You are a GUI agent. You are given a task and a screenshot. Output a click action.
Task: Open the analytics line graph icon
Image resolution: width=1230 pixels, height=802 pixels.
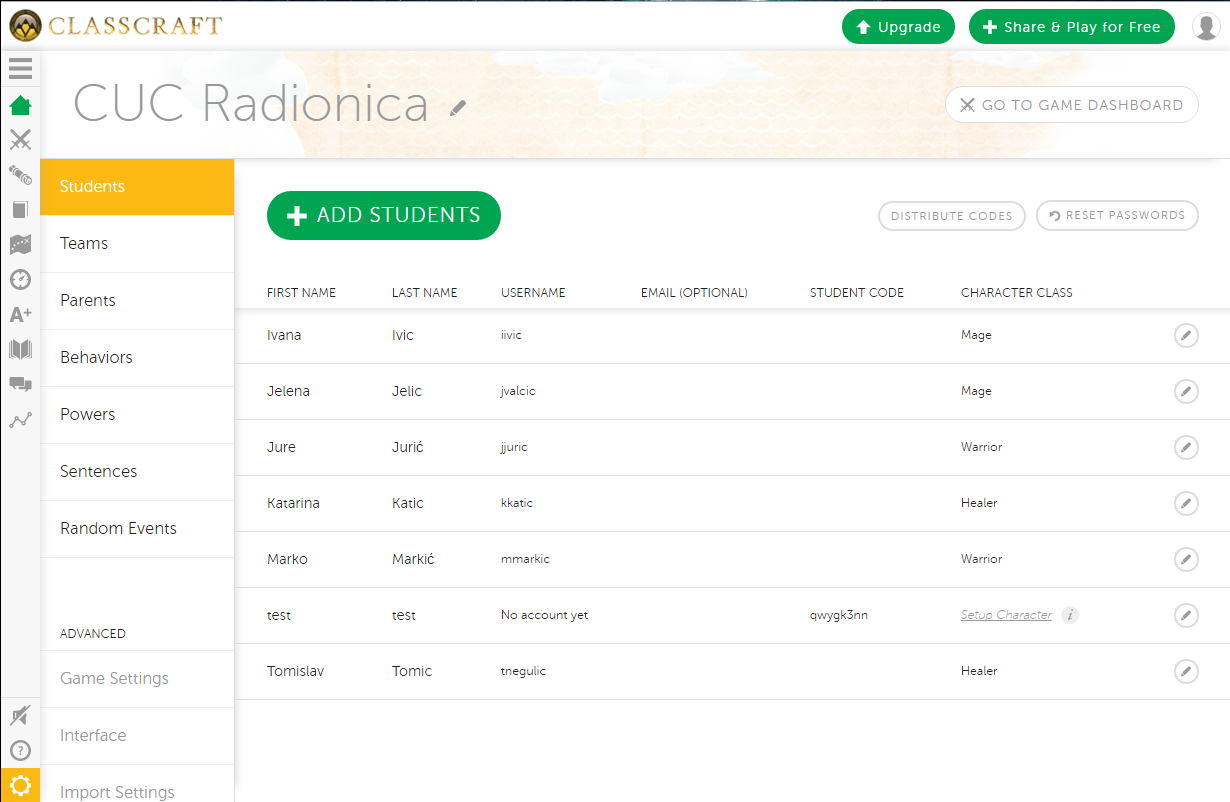pyautogui.click(x=20, y=420)
